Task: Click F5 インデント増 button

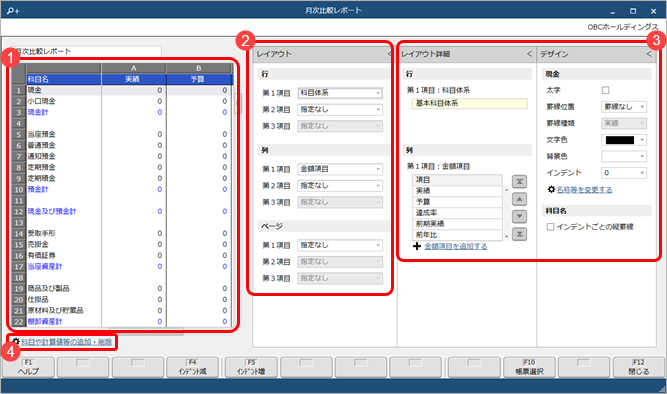Action: tap(251, 367)
